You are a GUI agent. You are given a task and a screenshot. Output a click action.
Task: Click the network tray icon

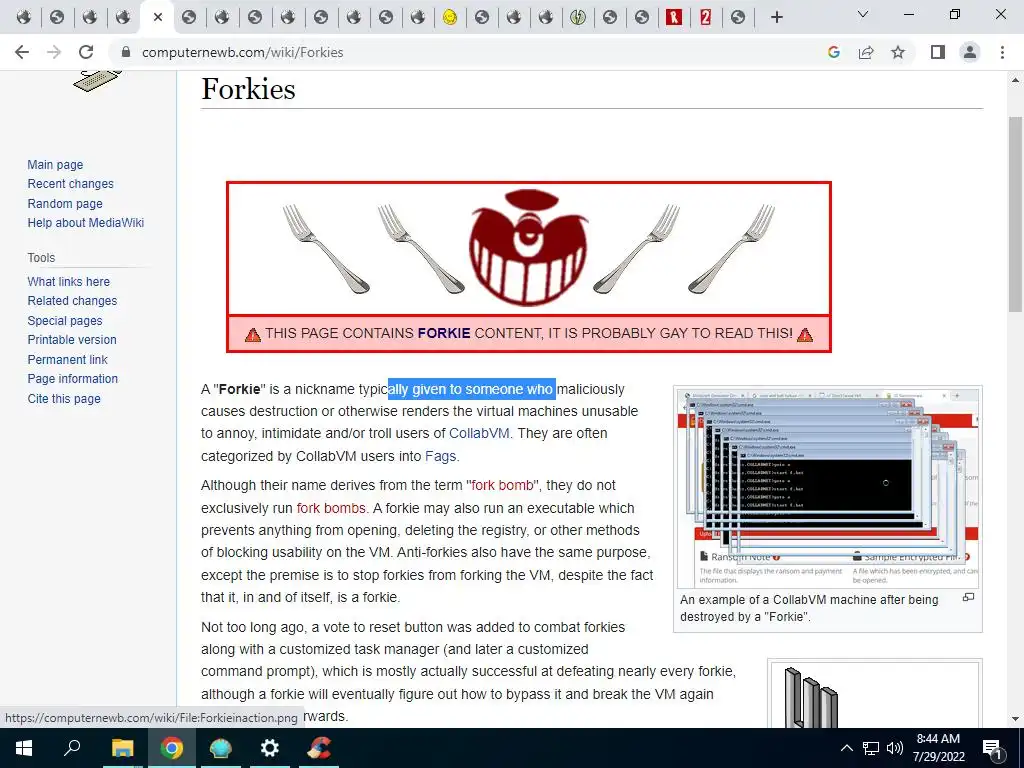point(871,748)
